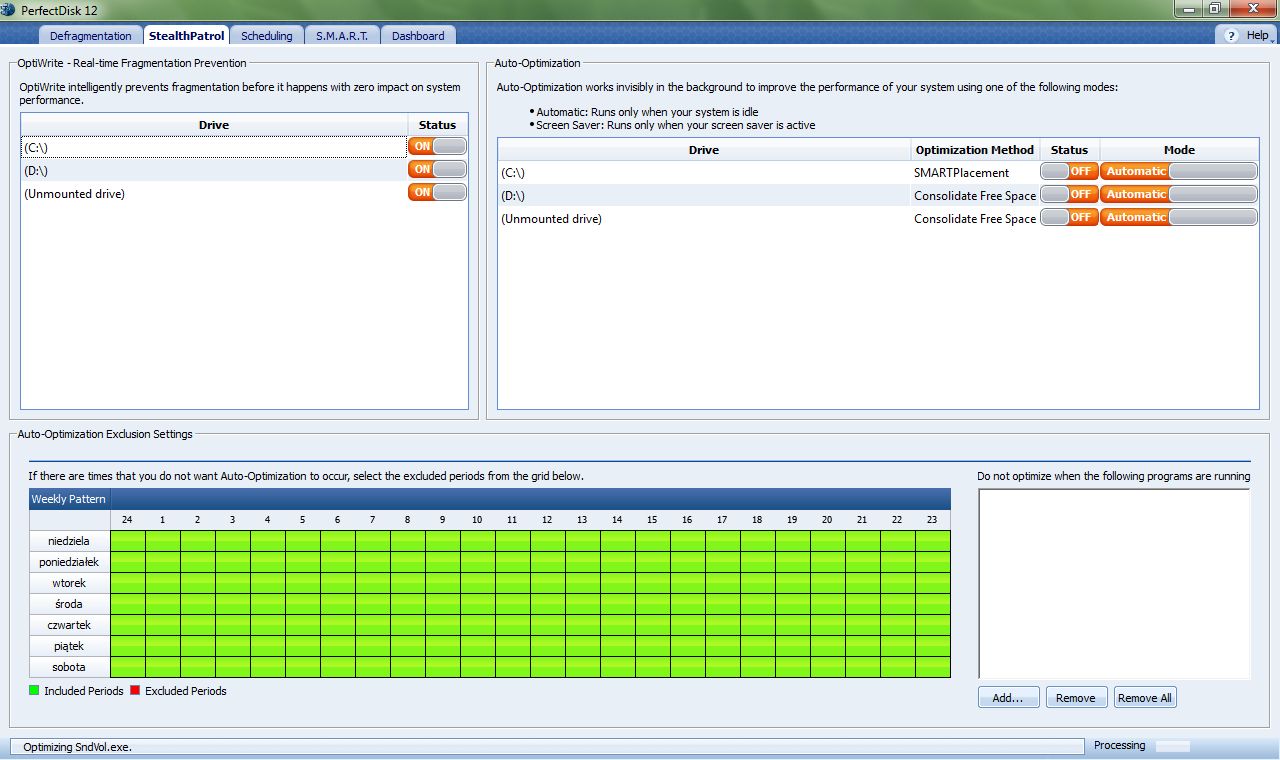Select the StealthPatrol tab

click(x=186, y=35)
